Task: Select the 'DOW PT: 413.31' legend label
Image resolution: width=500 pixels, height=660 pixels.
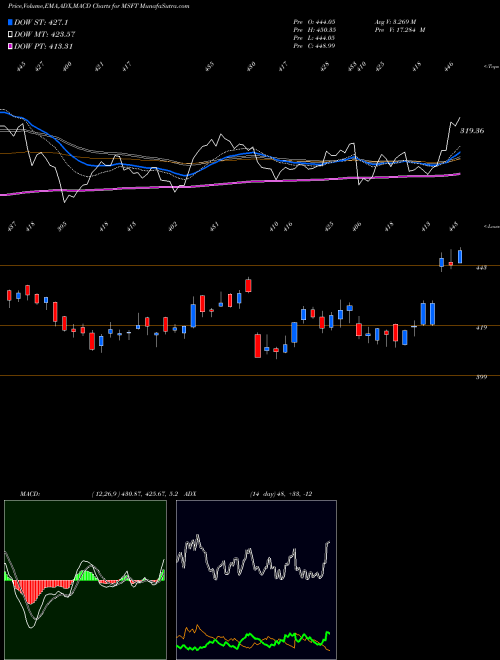Action: [43, 46]
